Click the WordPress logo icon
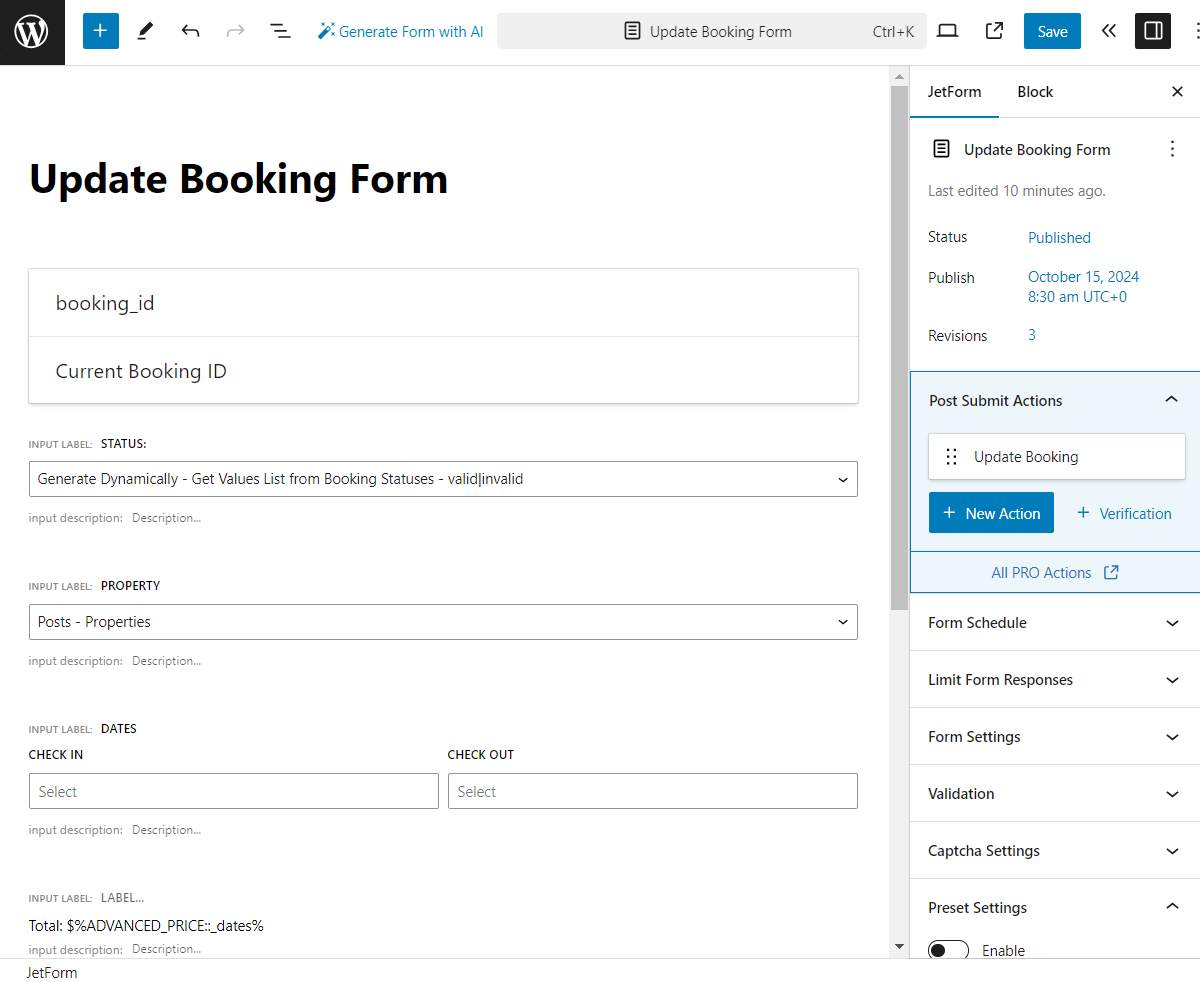The height and width of the screenshot is (982, 1200). [31, 31]
